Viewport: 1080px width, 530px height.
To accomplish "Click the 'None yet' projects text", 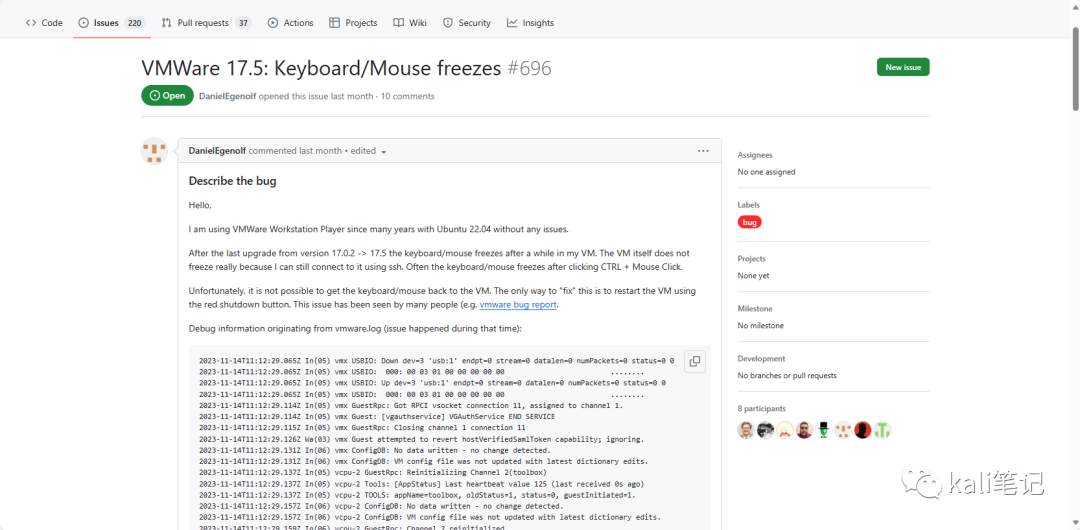I will point(754,276).
